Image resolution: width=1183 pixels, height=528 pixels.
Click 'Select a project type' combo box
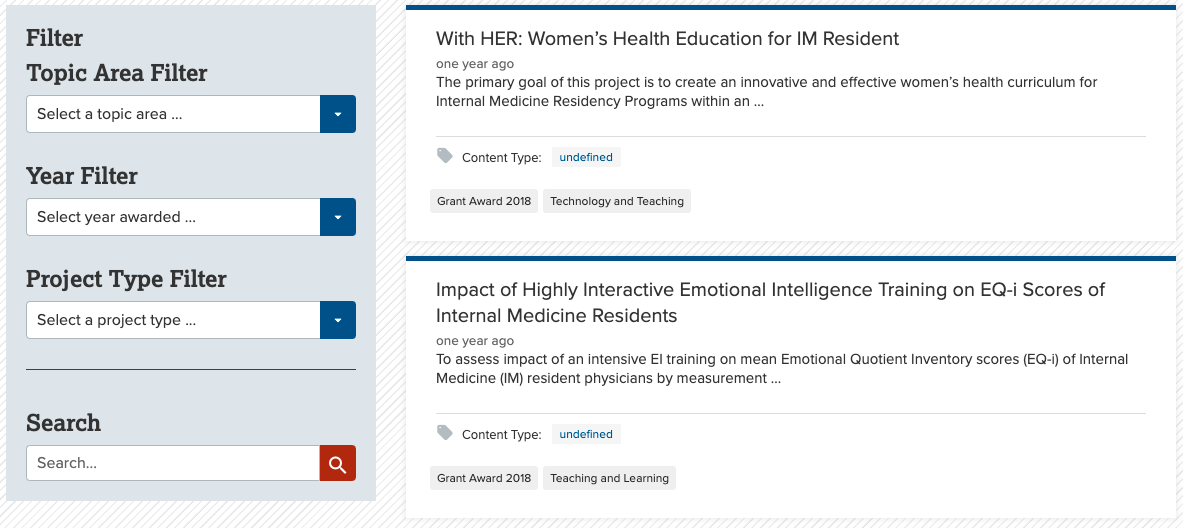pyautogui.click(x=173, y=320)
